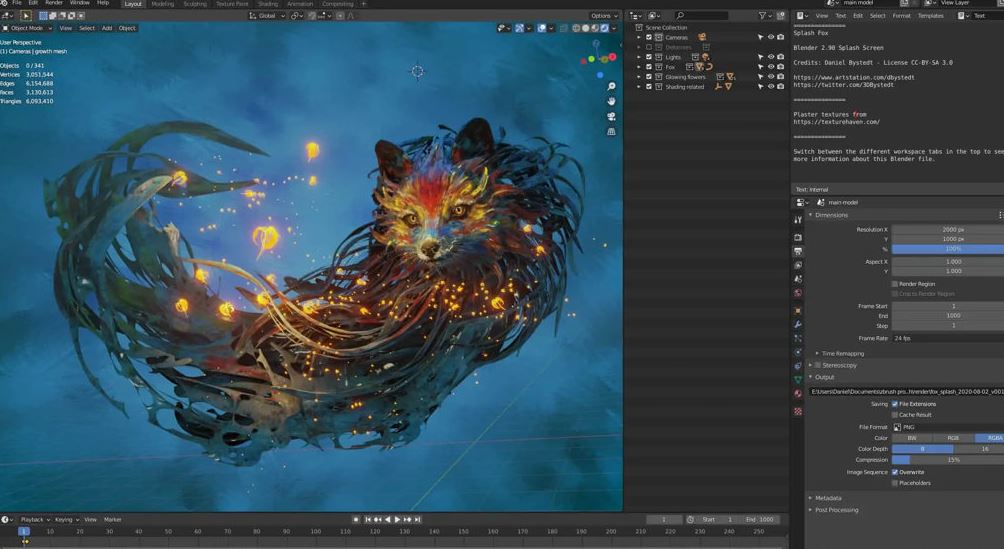Switch to the Shading workspace tab
Viewport: 1004px width, 549px height.
tap(268, 4)
